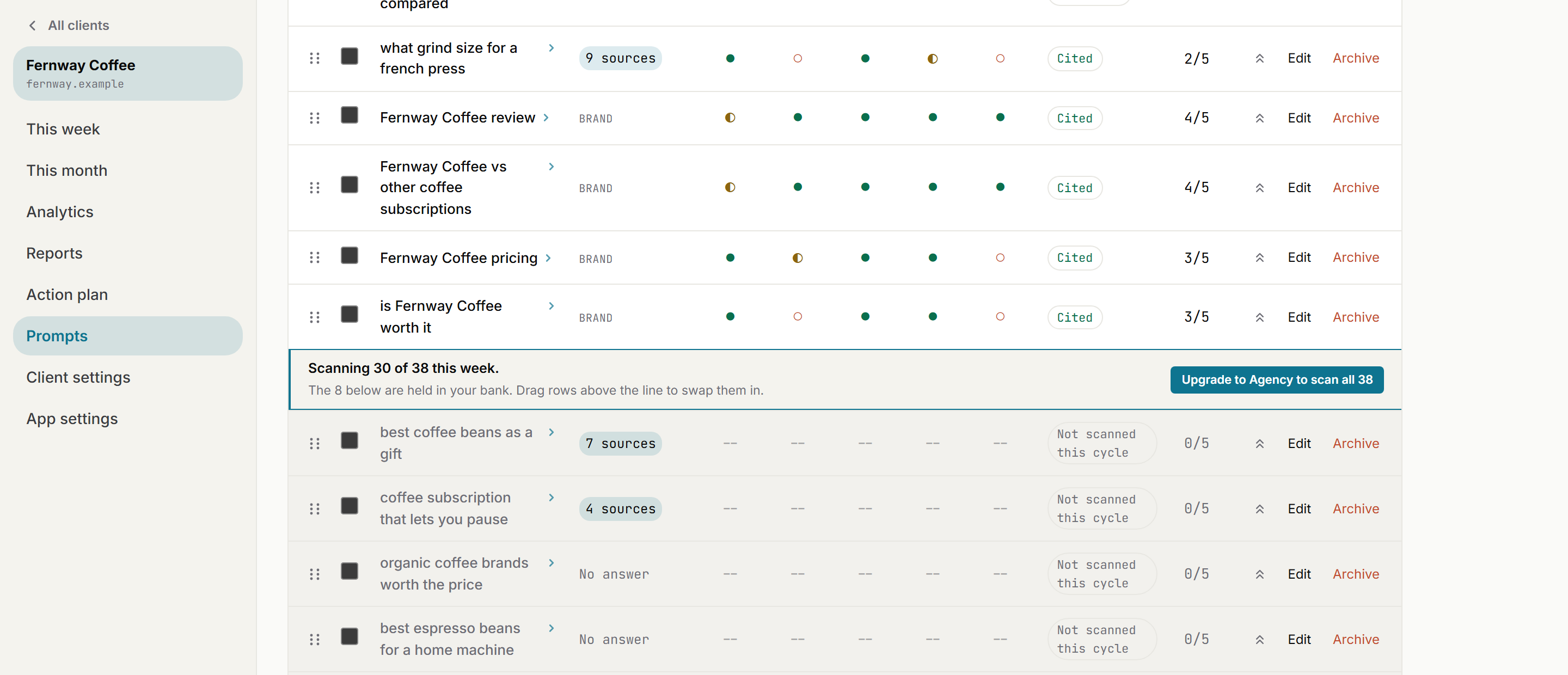
Task: Open 7 sources badge for coffee gift prompt
Action: point(620,444)
